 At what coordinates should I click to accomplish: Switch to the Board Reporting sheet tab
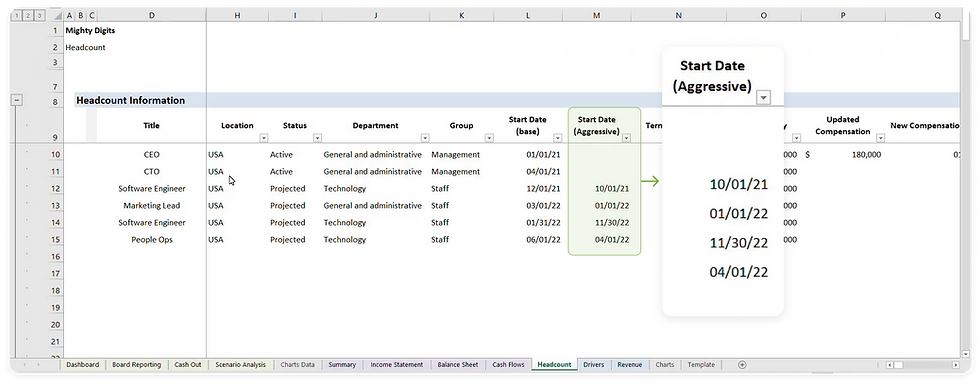[136, 365]
